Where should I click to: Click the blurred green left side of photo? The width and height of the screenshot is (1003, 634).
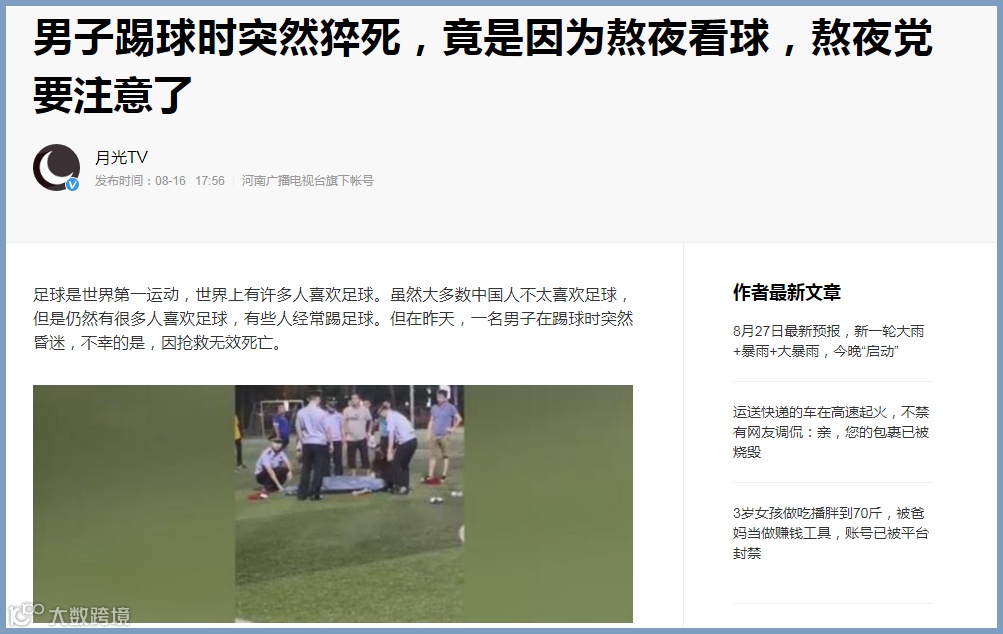click(134, 503)
